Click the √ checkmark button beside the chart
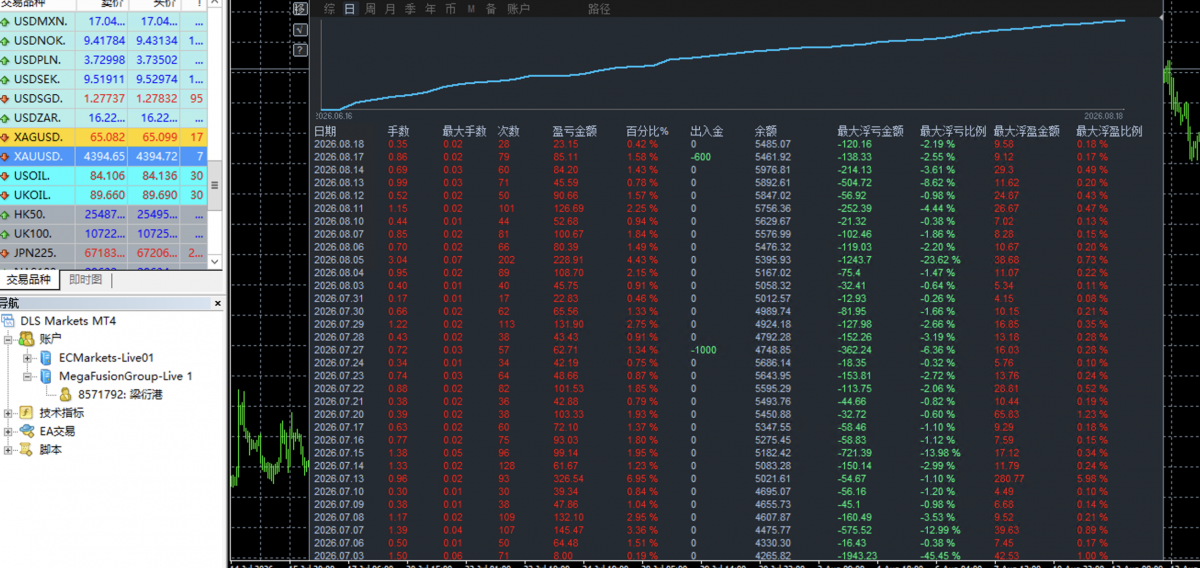Image resolution: width=1200 pixels, height=568 pixels. (300, 29)
